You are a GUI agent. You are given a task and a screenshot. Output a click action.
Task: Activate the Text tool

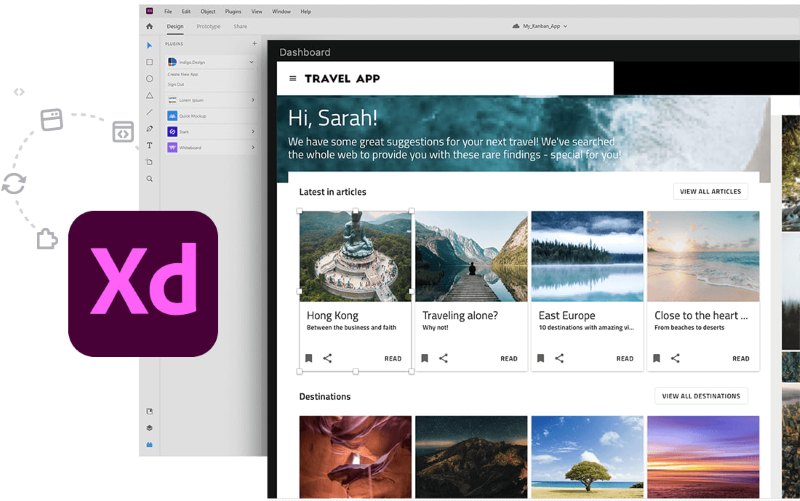click(149, 145)
